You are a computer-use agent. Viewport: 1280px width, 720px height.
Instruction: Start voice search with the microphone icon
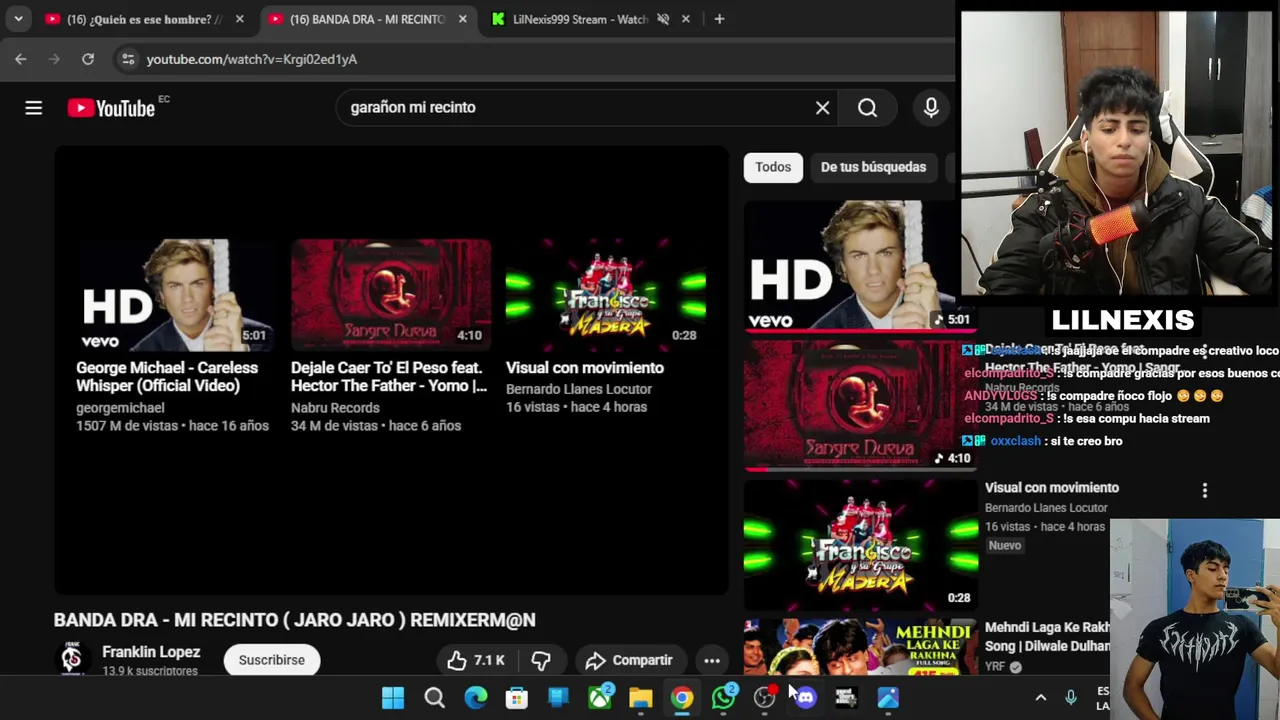pyautogui.click(x=931, y=108)
